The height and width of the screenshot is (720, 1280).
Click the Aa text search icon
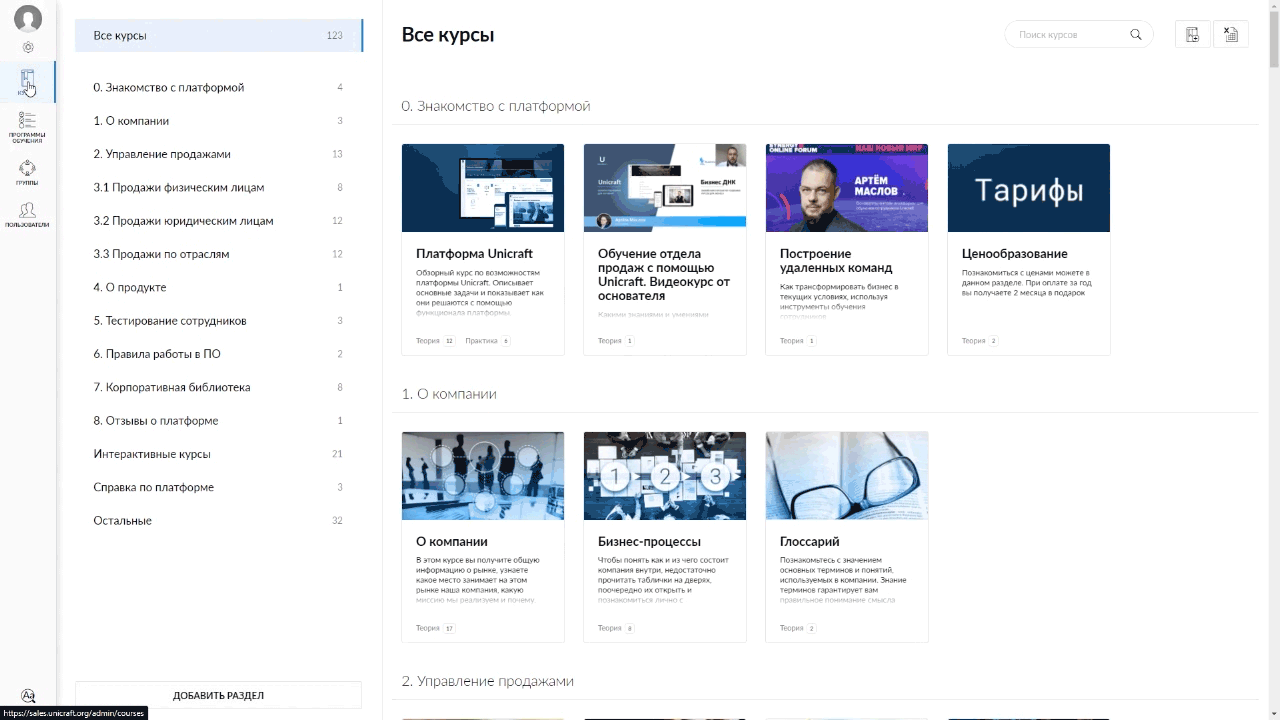[28, 696]
